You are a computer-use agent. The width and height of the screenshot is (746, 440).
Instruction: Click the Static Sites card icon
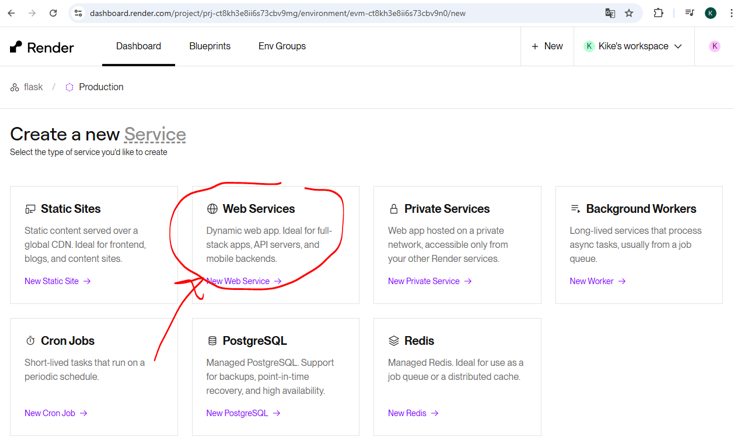coord(30,210)
